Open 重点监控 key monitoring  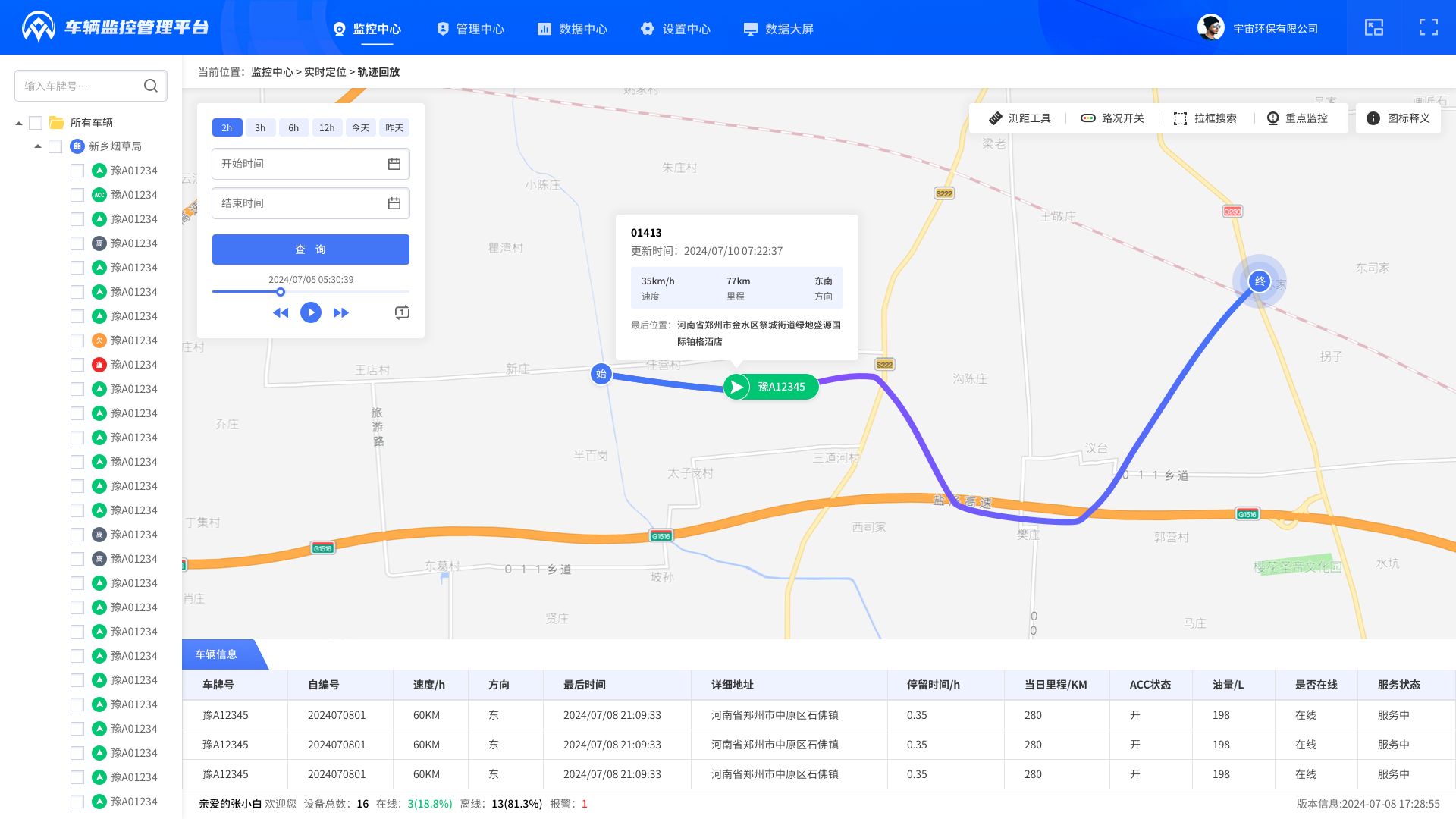point(1298,118)
